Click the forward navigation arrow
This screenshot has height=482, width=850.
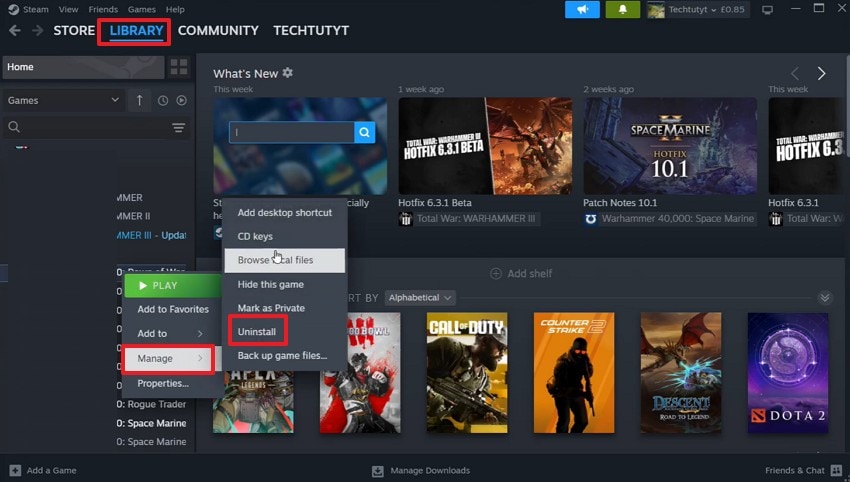pyautogui.click(x=37, y=31)
